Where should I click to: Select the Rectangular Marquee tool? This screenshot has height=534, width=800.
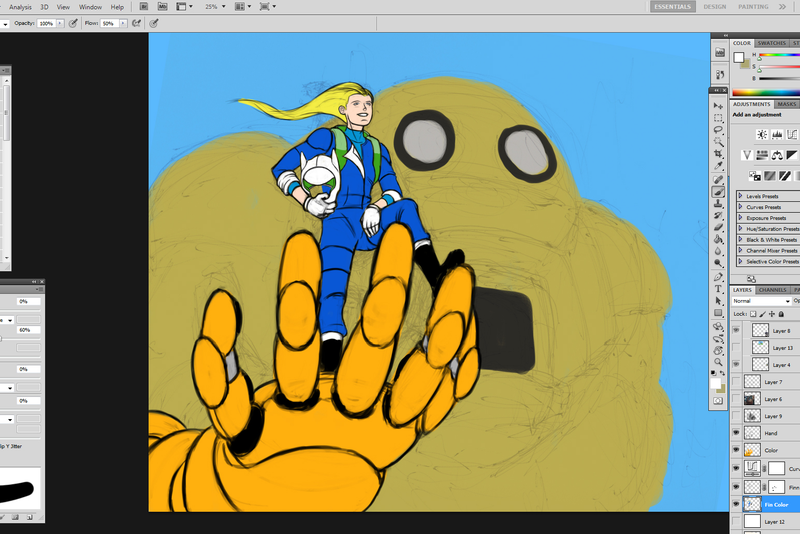(718, 118)
